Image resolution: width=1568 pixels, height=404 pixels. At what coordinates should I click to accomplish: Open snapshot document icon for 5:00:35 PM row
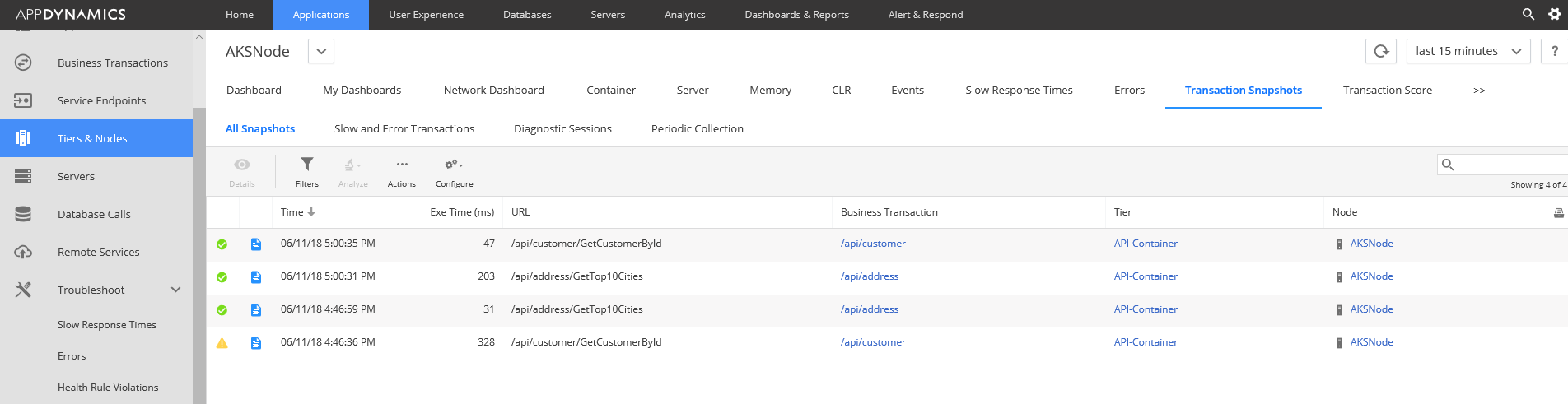256,244
